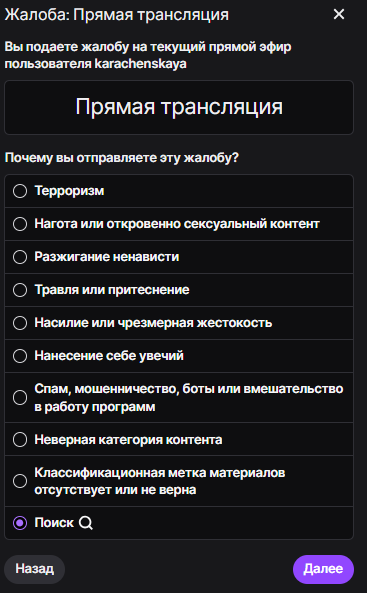This screenshot has height=593, width=367.
Task: Click the Терроризм label text
Action: [69, 191]
